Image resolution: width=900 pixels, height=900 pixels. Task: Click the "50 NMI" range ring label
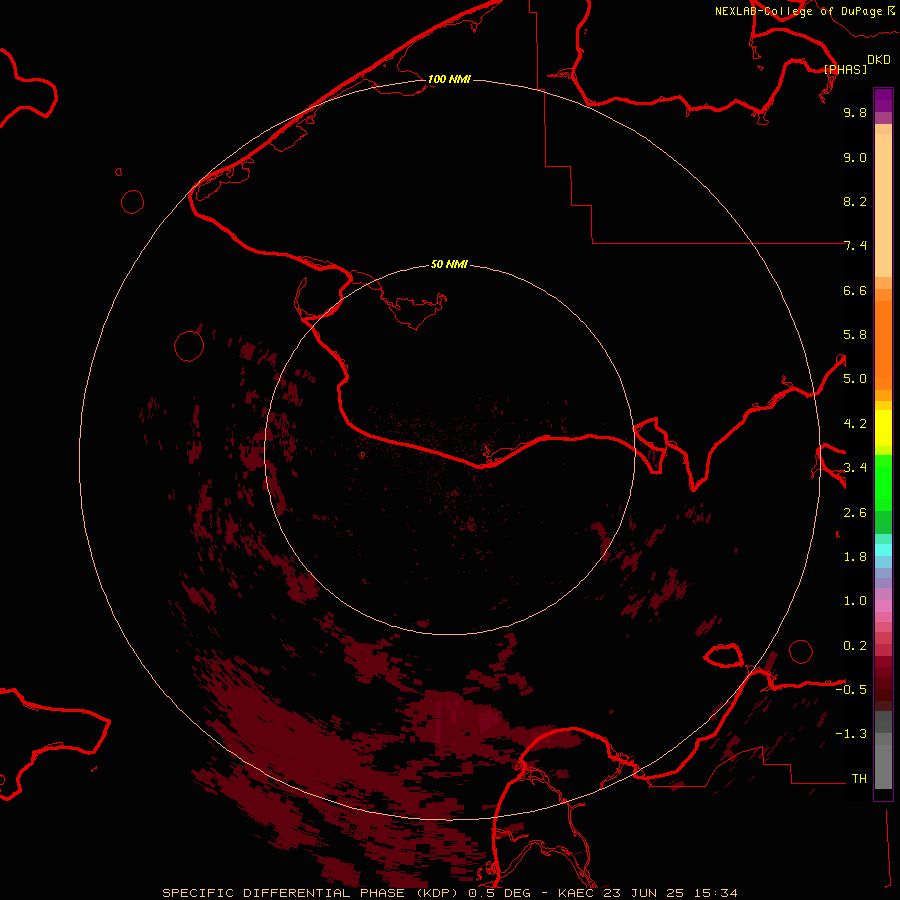pos(449,264)
